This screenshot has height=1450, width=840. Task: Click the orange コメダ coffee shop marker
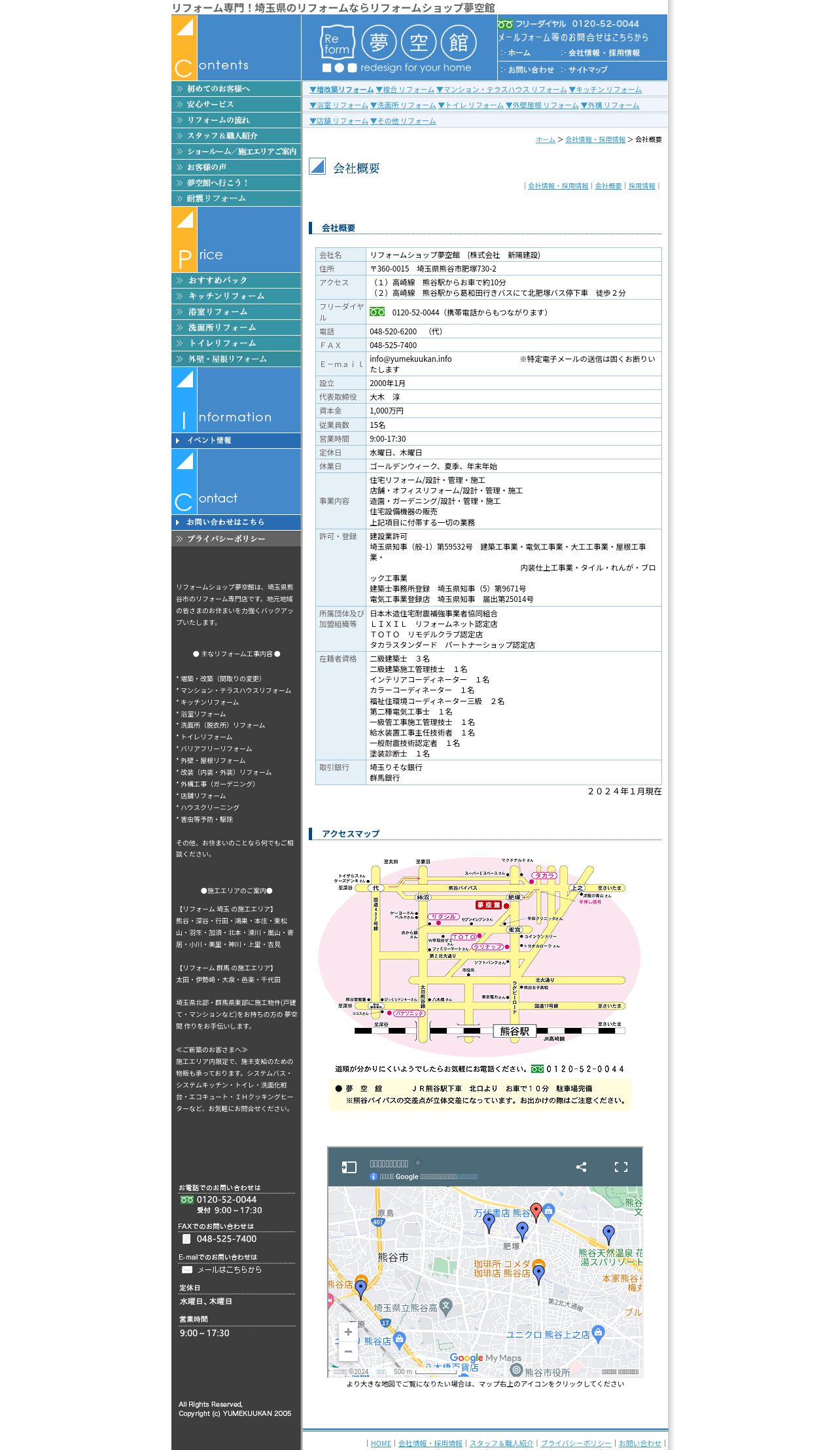[x=538, y=1263]
